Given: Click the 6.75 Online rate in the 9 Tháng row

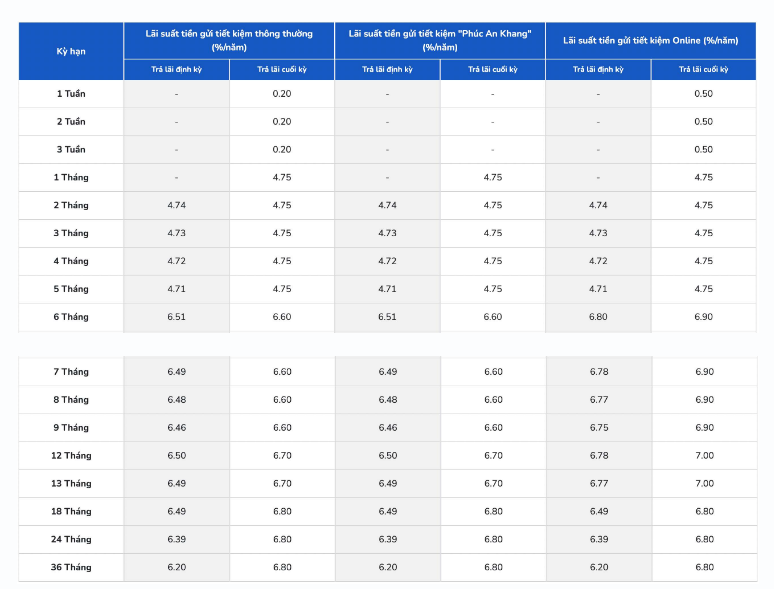Looking at the screenshot, I should click(598, 428).
